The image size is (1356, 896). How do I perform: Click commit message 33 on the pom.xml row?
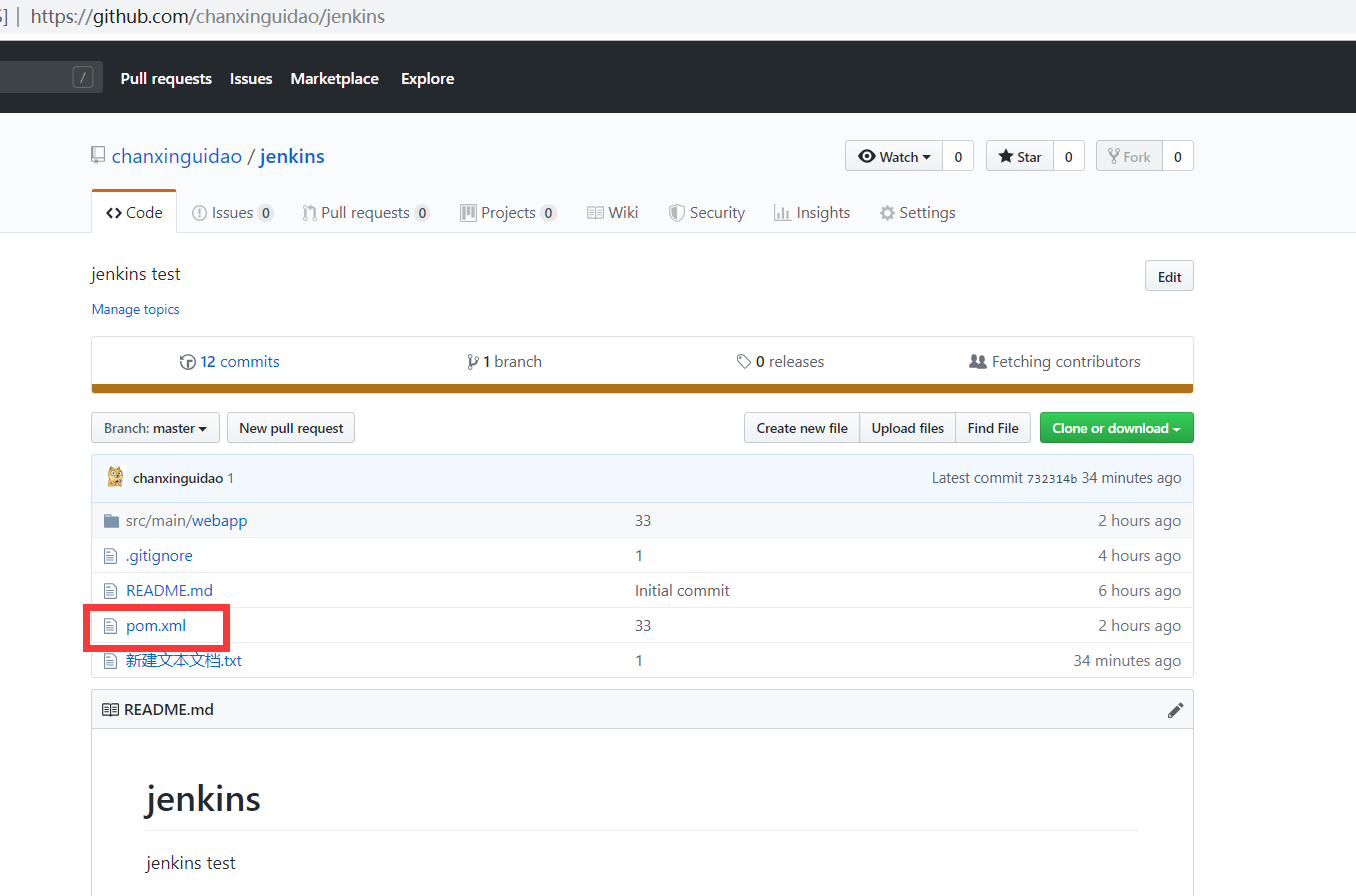click(x=643, y=626)
